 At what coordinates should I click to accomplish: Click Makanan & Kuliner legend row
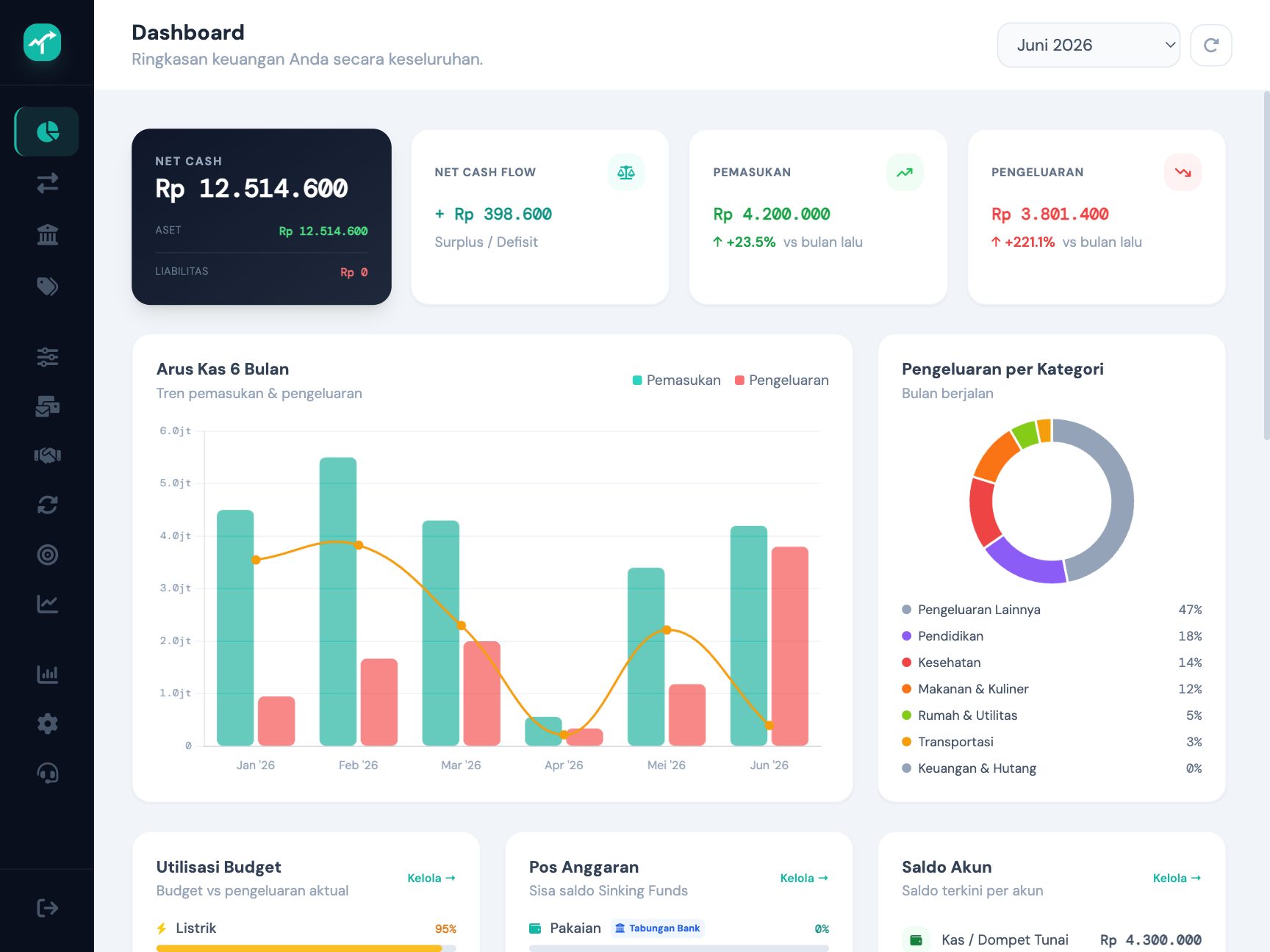point(1052,689)
